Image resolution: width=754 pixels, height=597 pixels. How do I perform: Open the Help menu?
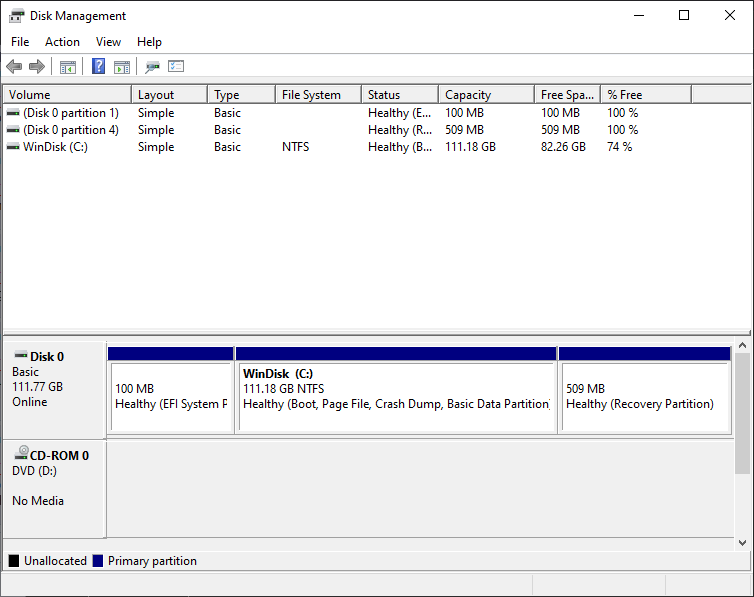149,42
